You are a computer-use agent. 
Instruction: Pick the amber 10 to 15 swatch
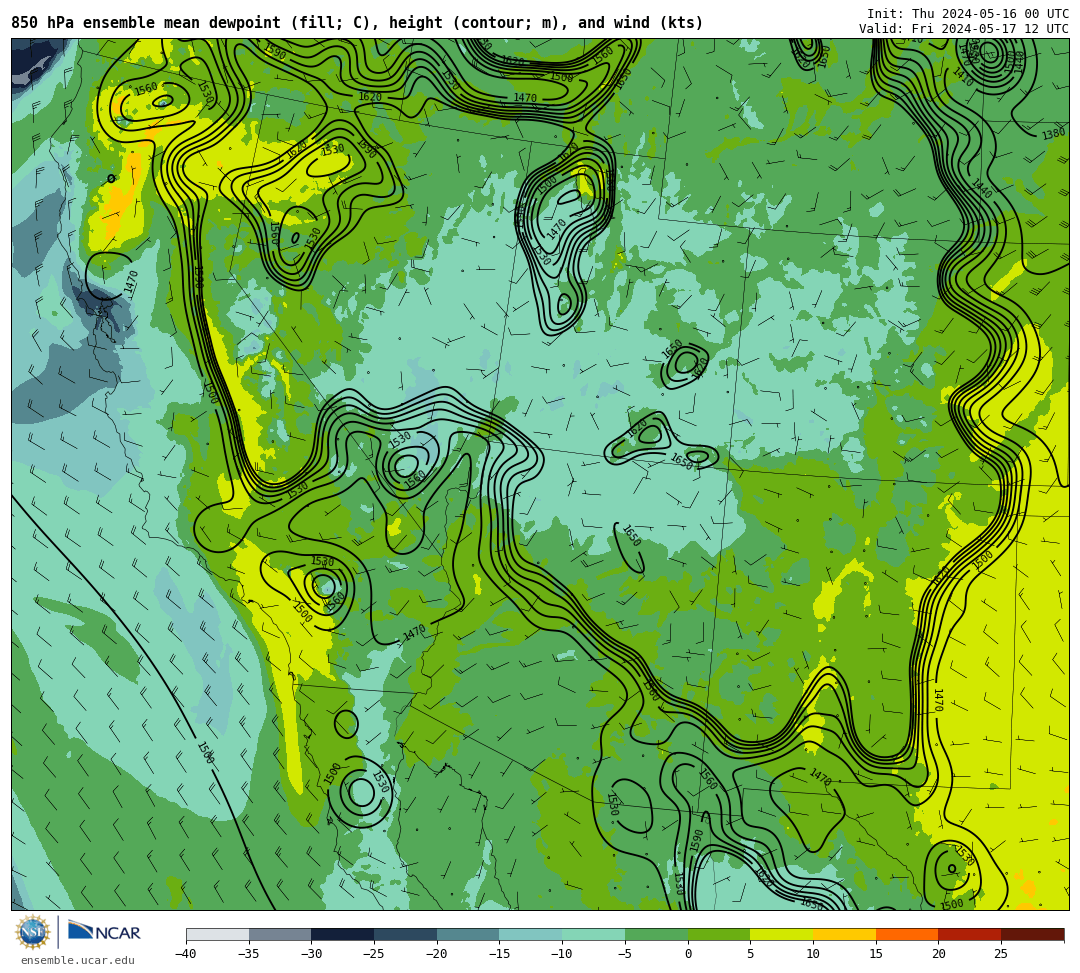[844, 934]
